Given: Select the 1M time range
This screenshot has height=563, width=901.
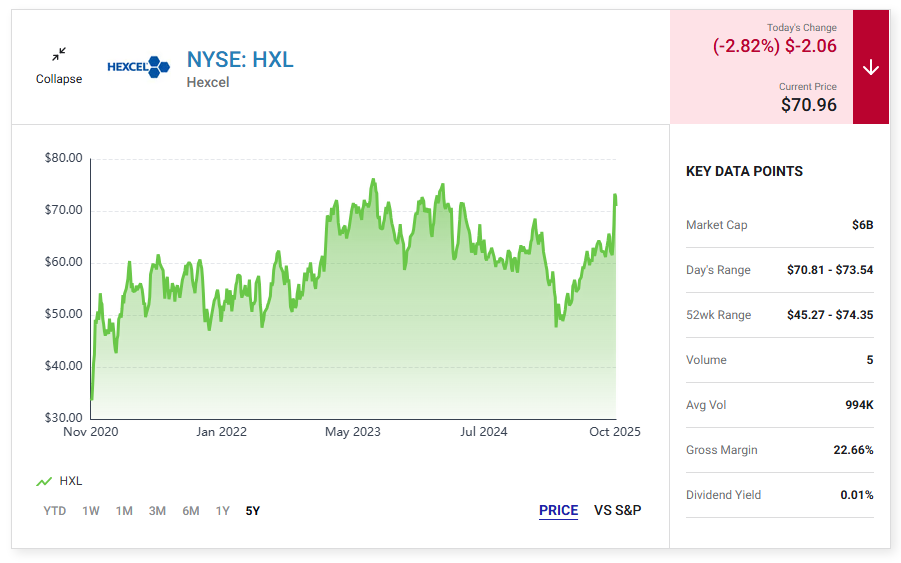Looking at the screenshot, I should (124, 511).
